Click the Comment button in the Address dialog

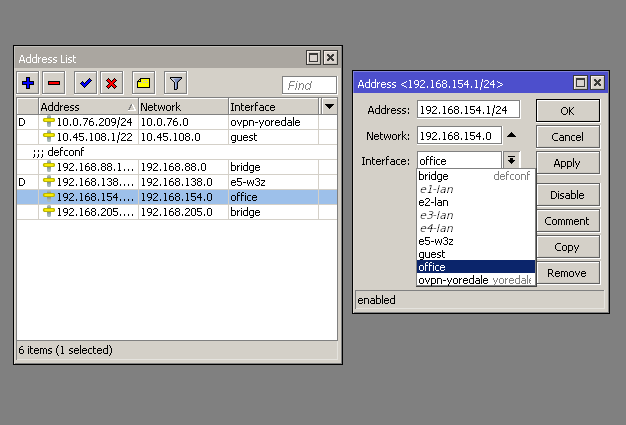pyautogui.click(x=567, y=221)
